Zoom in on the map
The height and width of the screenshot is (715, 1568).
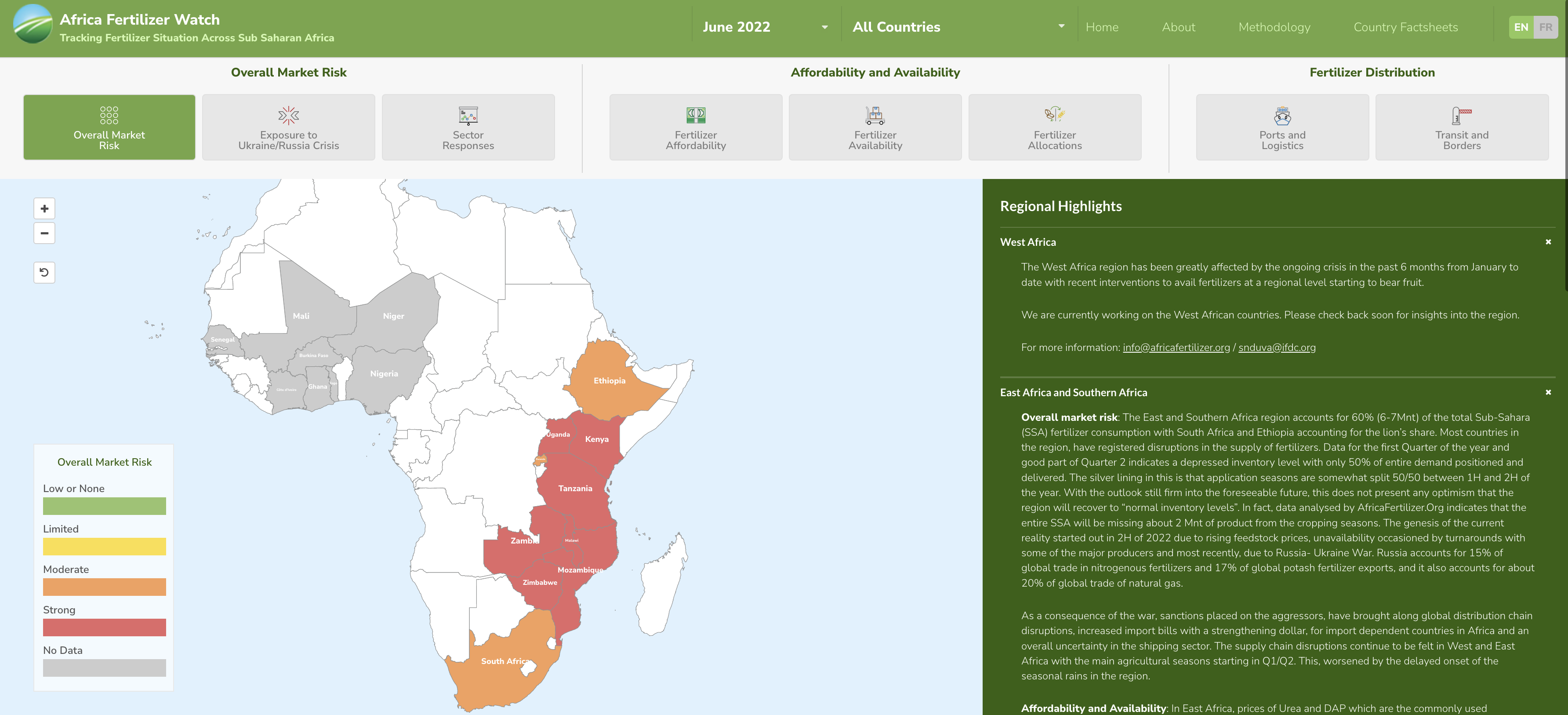tap(44, 209)
